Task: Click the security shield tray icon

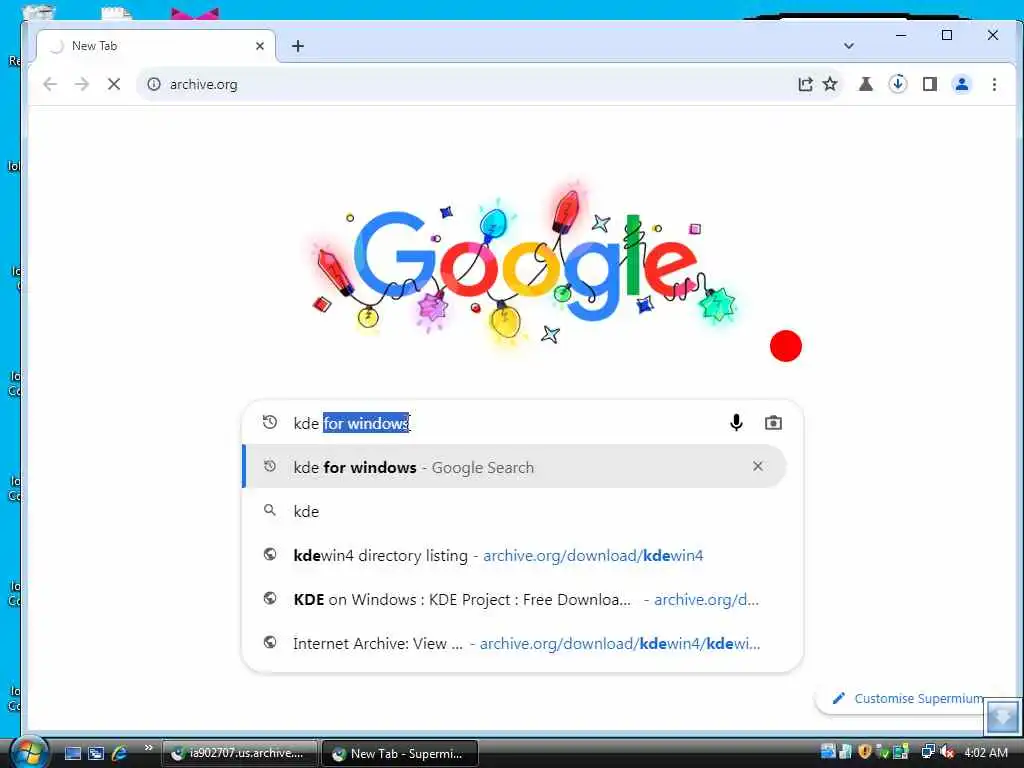Action: click(x=865, y=752)
